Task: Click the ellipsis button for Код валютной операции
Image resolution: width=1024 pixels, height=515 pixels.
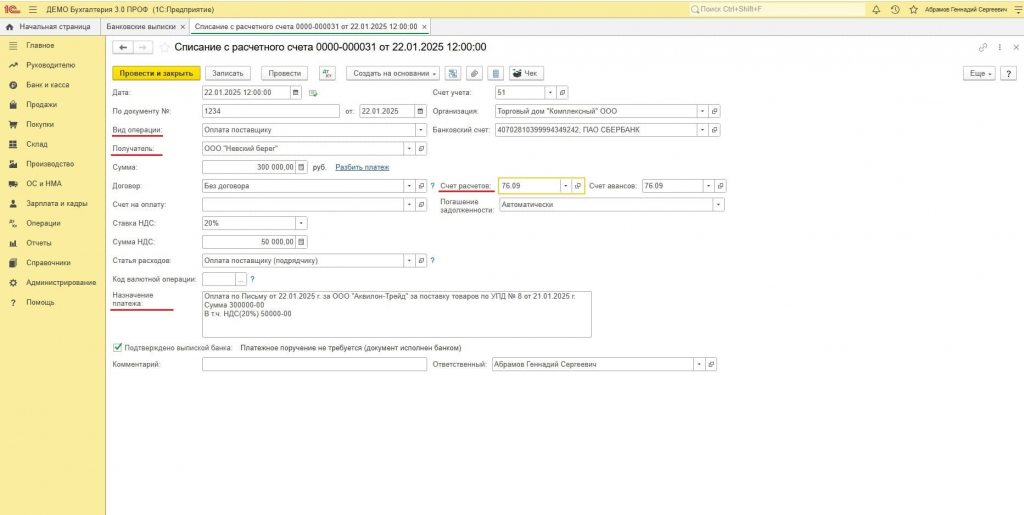Action: [x=241, y=279]
